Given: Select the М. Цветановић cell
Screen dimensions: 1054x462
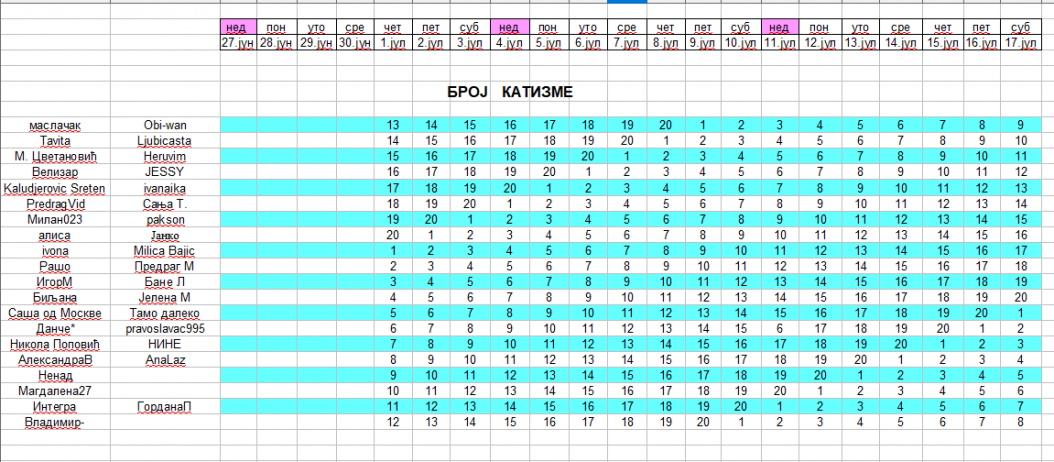Looking at the screenshot, I should pos(55,157).
